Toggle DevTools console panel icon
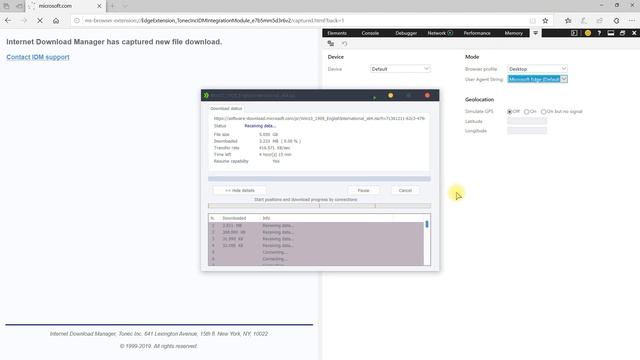 pyautogui.click(x=574, y=33)
